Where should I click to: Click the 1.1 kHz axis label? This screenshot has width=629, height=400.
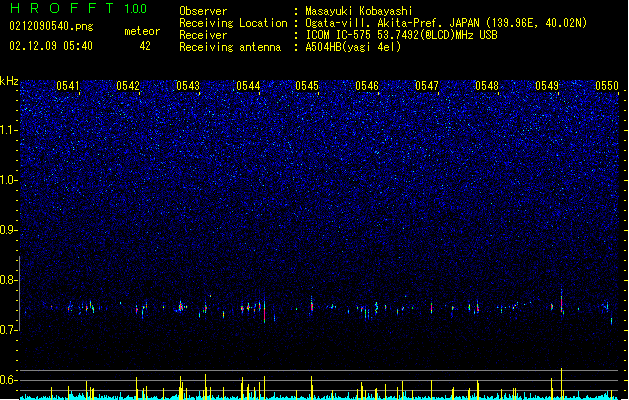click(8, 130)
